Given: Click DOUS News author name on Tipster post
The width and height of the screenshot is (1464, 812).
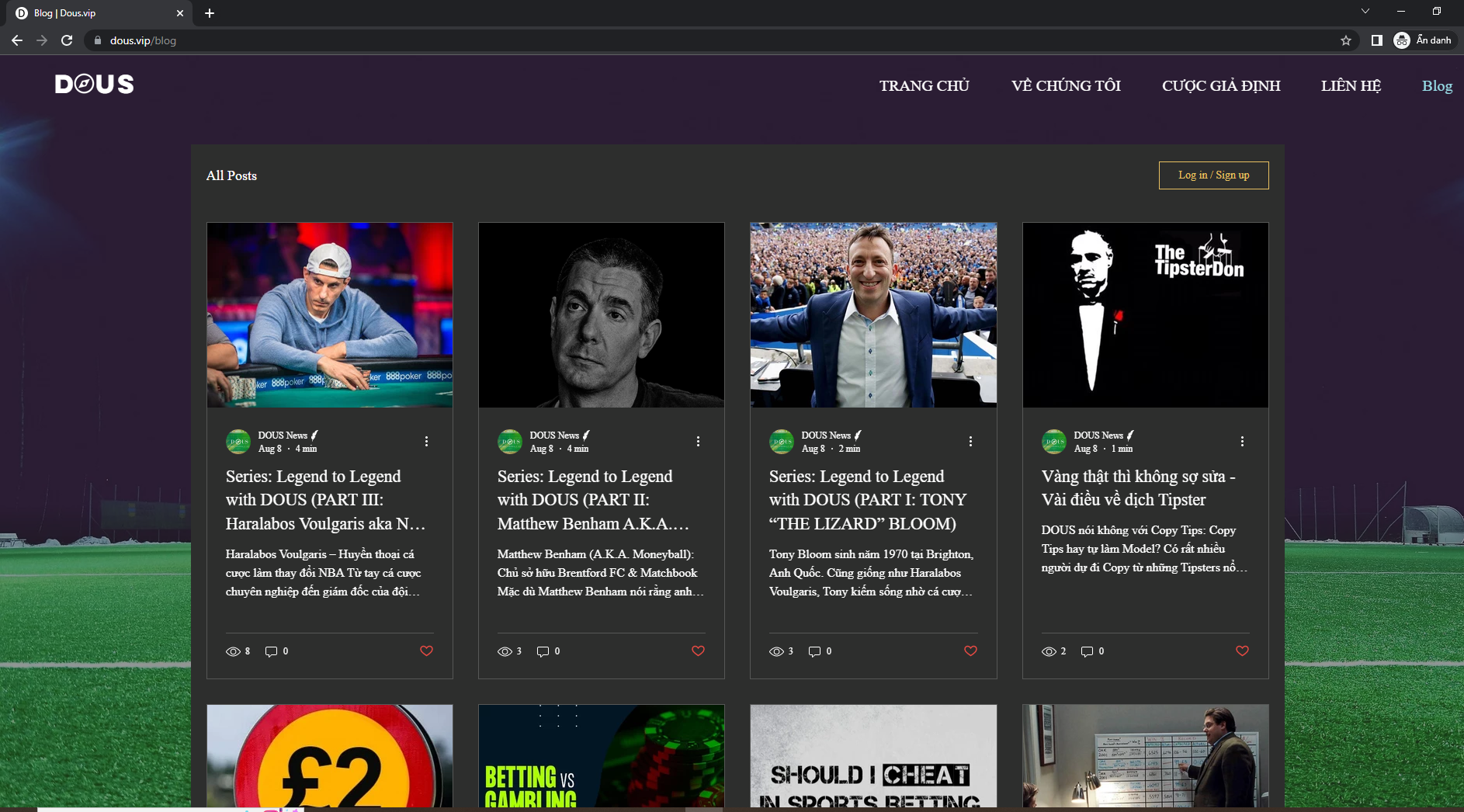Looking at the screenshot, I should [x=1098, y=435].
